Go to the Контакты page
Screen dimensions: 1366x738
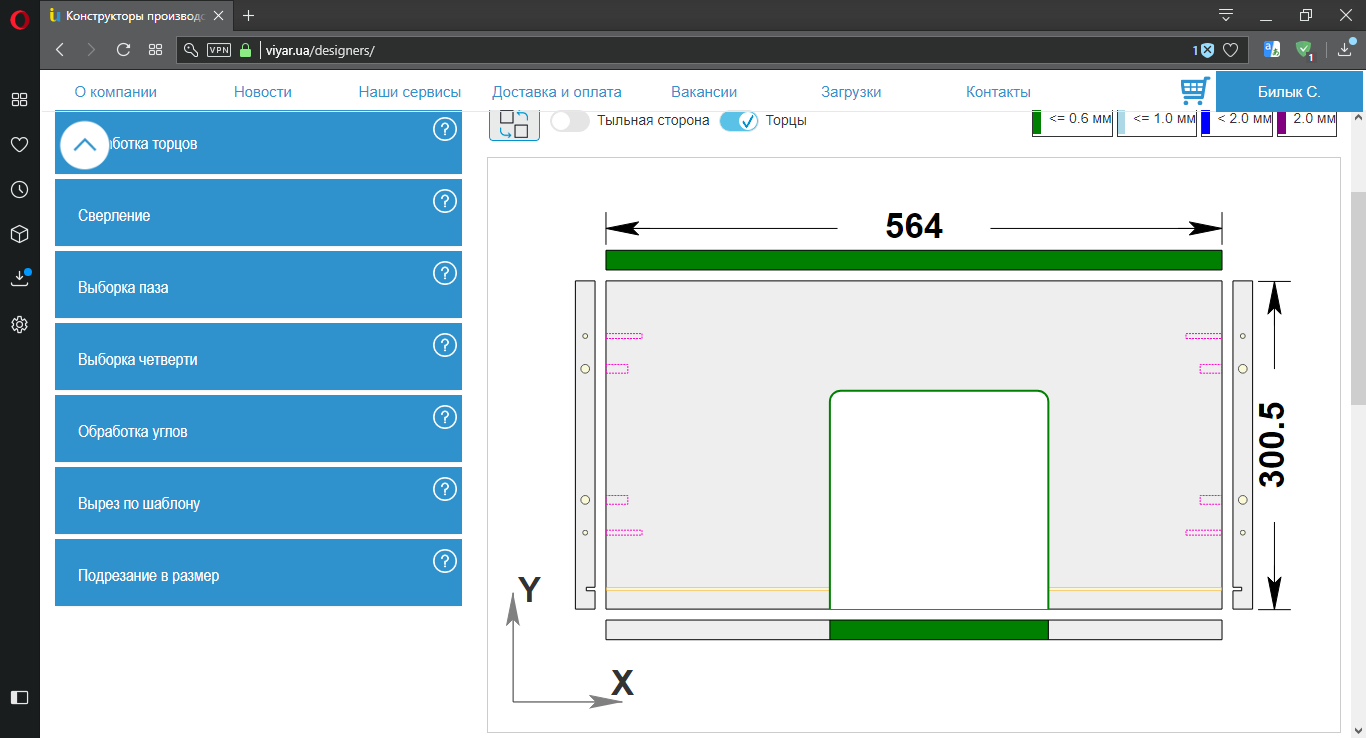click(x=998, y=92)
